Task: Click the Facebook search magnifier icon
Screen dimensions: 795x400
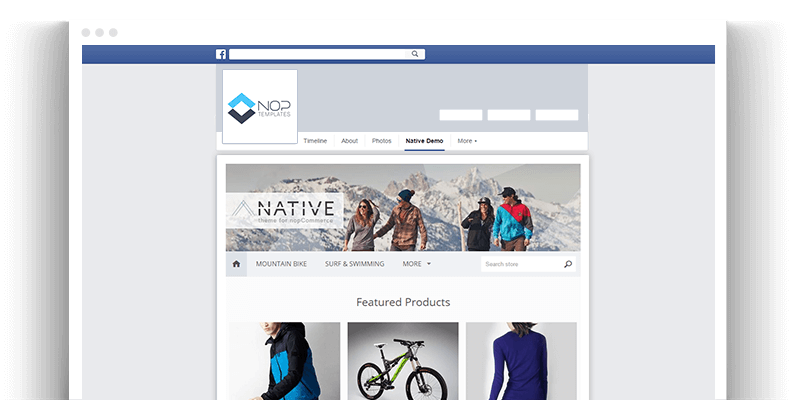Action: 415,54
